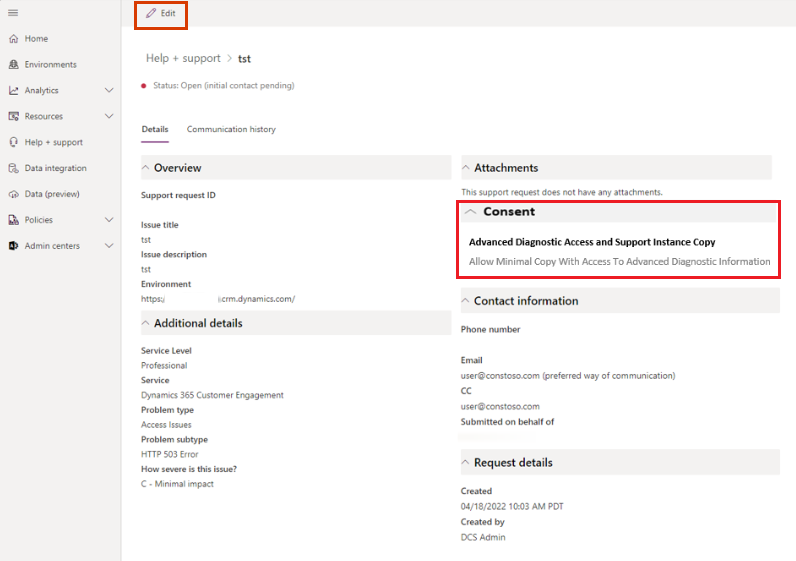Click Submitted on behalf of label

507,422
